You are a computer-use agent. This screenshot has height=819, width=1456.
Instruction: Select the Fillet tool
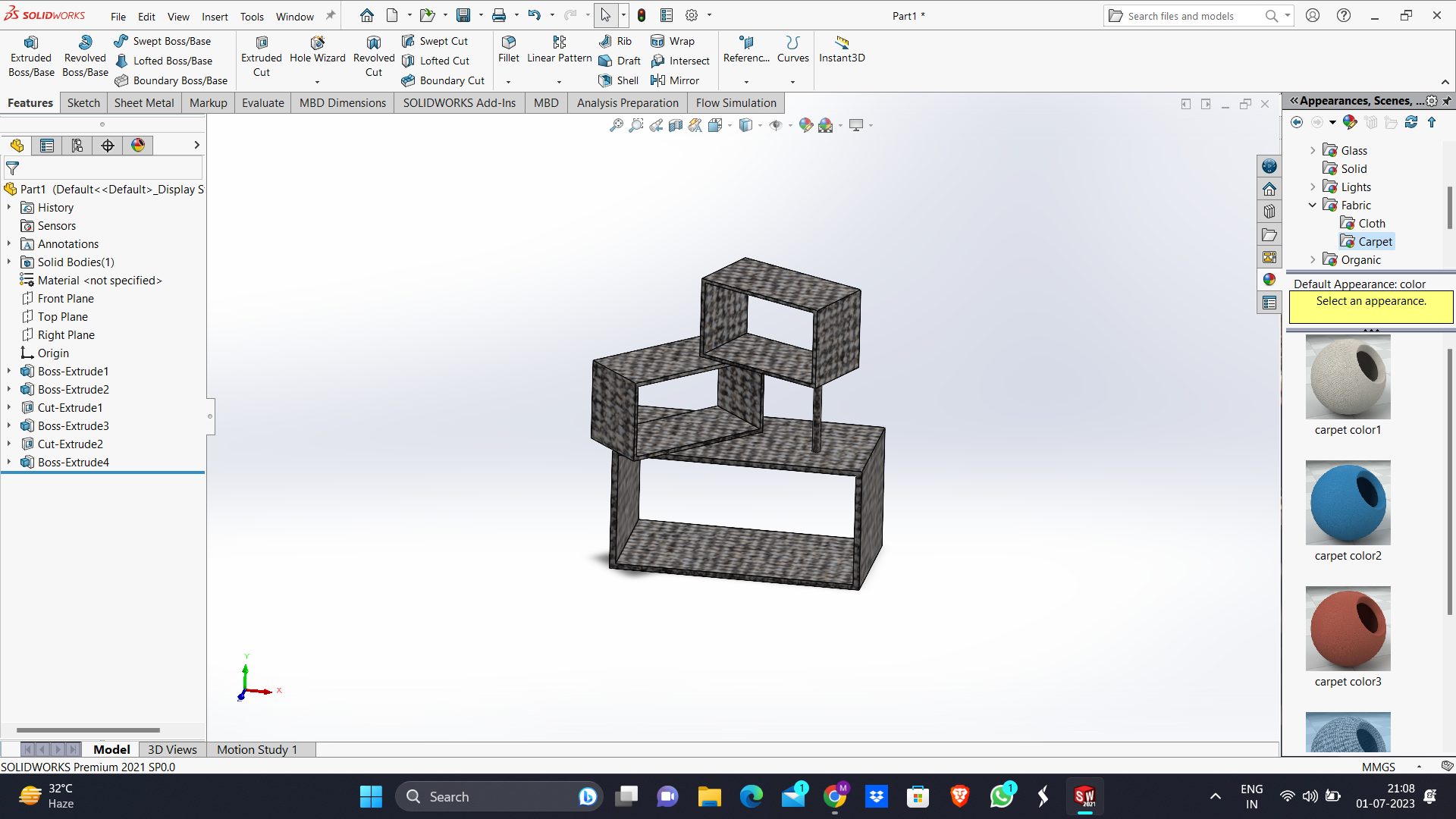pos(508,49)
